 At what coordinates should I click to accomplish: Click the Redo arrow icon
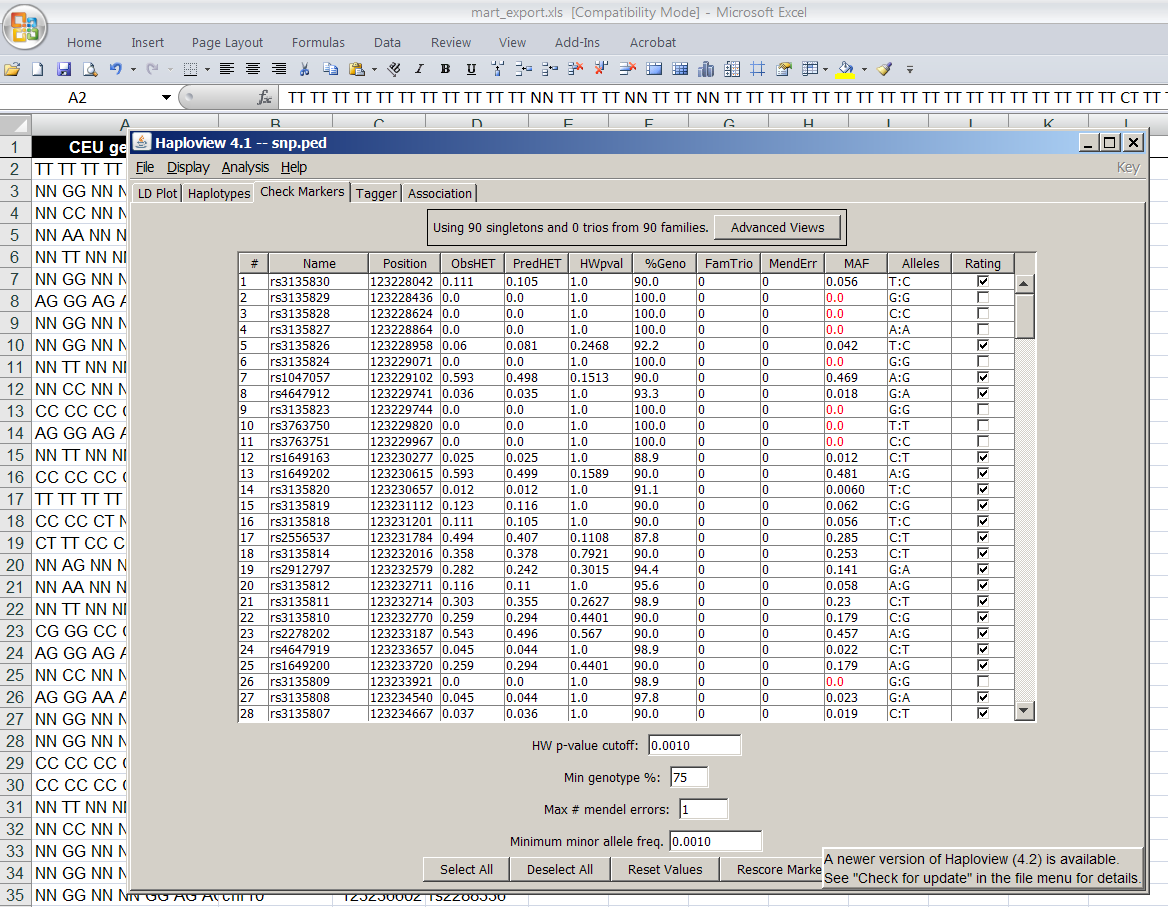(x=153, y=69)
